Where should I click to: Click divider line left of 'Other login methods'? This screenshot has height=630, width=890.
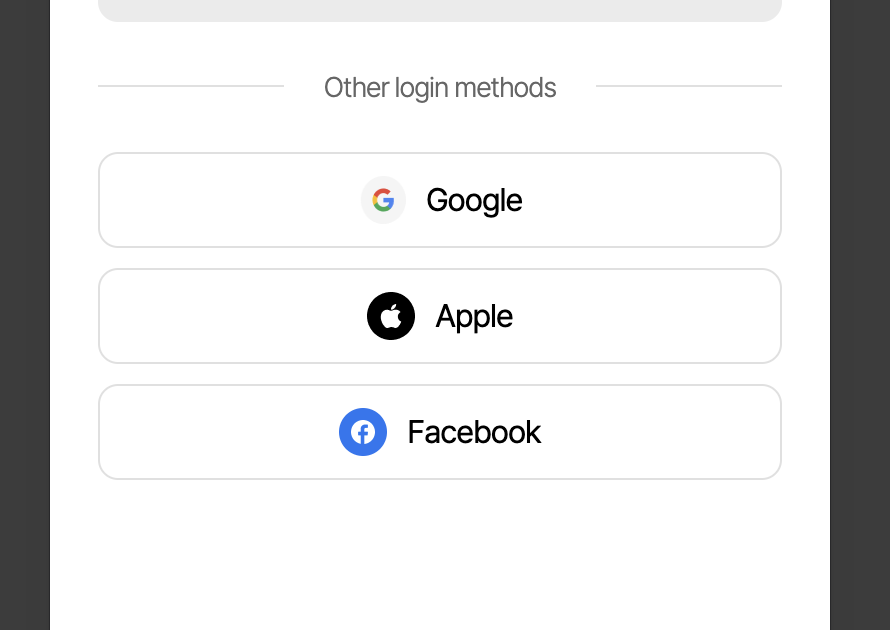coord(190,86)
